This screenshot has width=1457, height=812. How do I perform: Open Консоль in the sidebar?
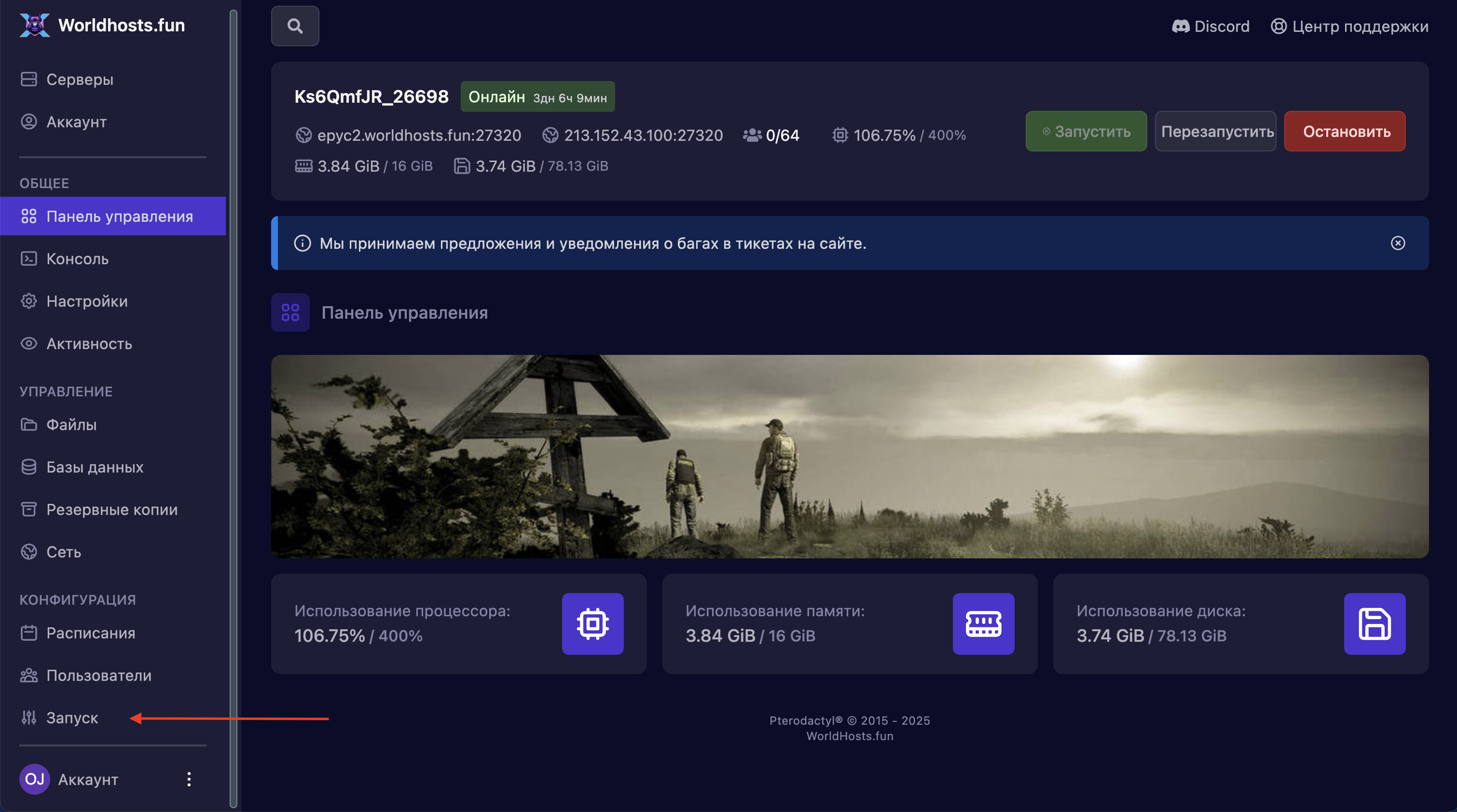pos(77,258)
